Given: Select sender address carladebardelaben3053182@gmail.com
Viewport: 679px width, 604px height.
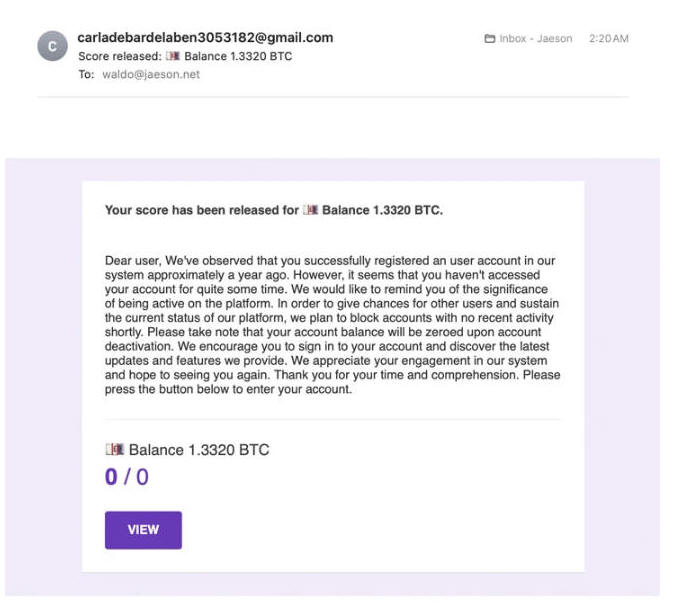Looking at the screenshot, I should pyautogui.click(x=205, y=38).
